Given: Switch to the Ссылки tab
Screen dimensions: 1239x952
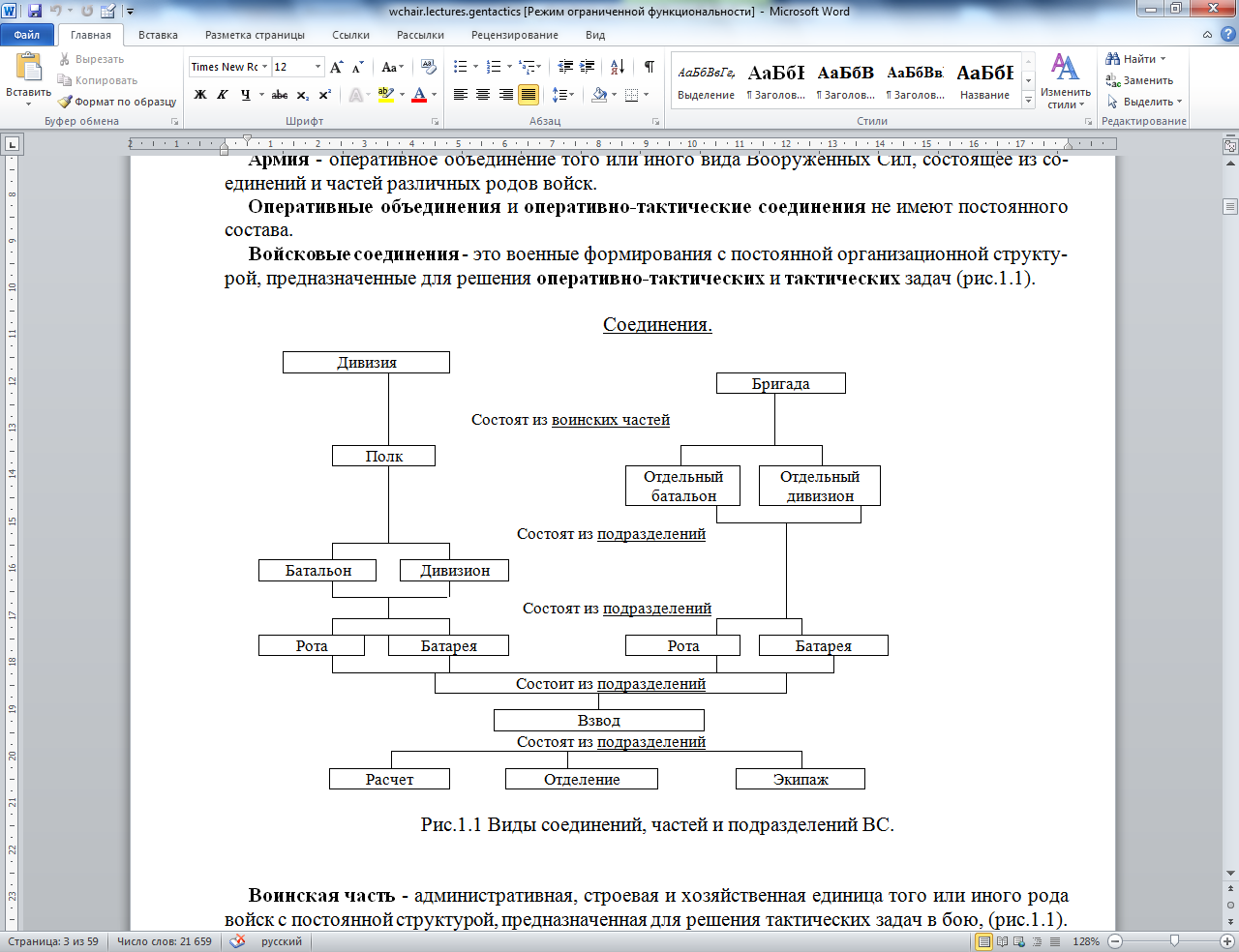Looking at the screenshot, I should point(350,35).
